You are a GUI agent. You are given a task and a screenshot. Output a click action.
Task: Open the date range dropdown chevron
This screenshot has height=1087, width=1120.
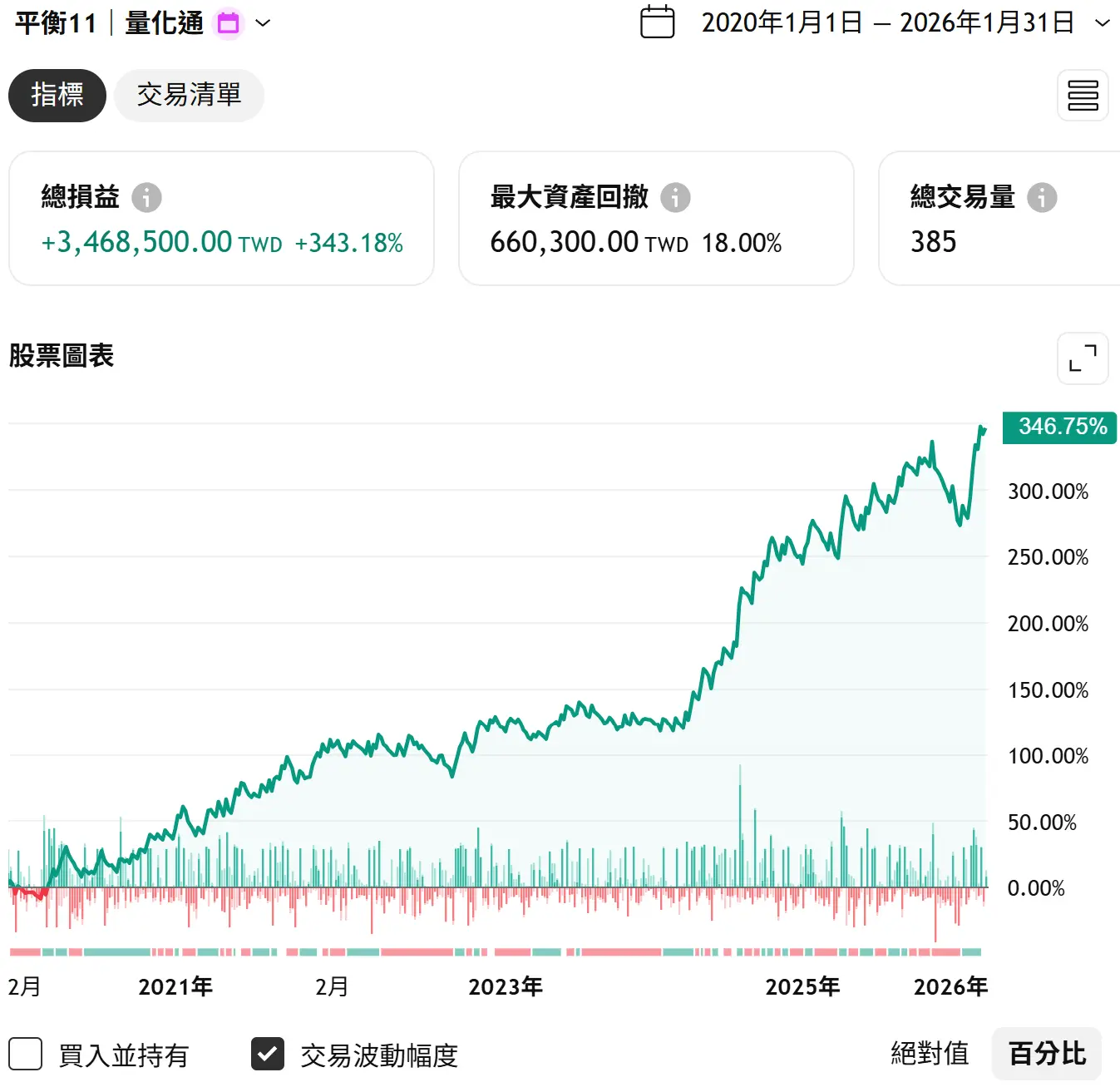pyautogui.click(x=1103, y=23)
